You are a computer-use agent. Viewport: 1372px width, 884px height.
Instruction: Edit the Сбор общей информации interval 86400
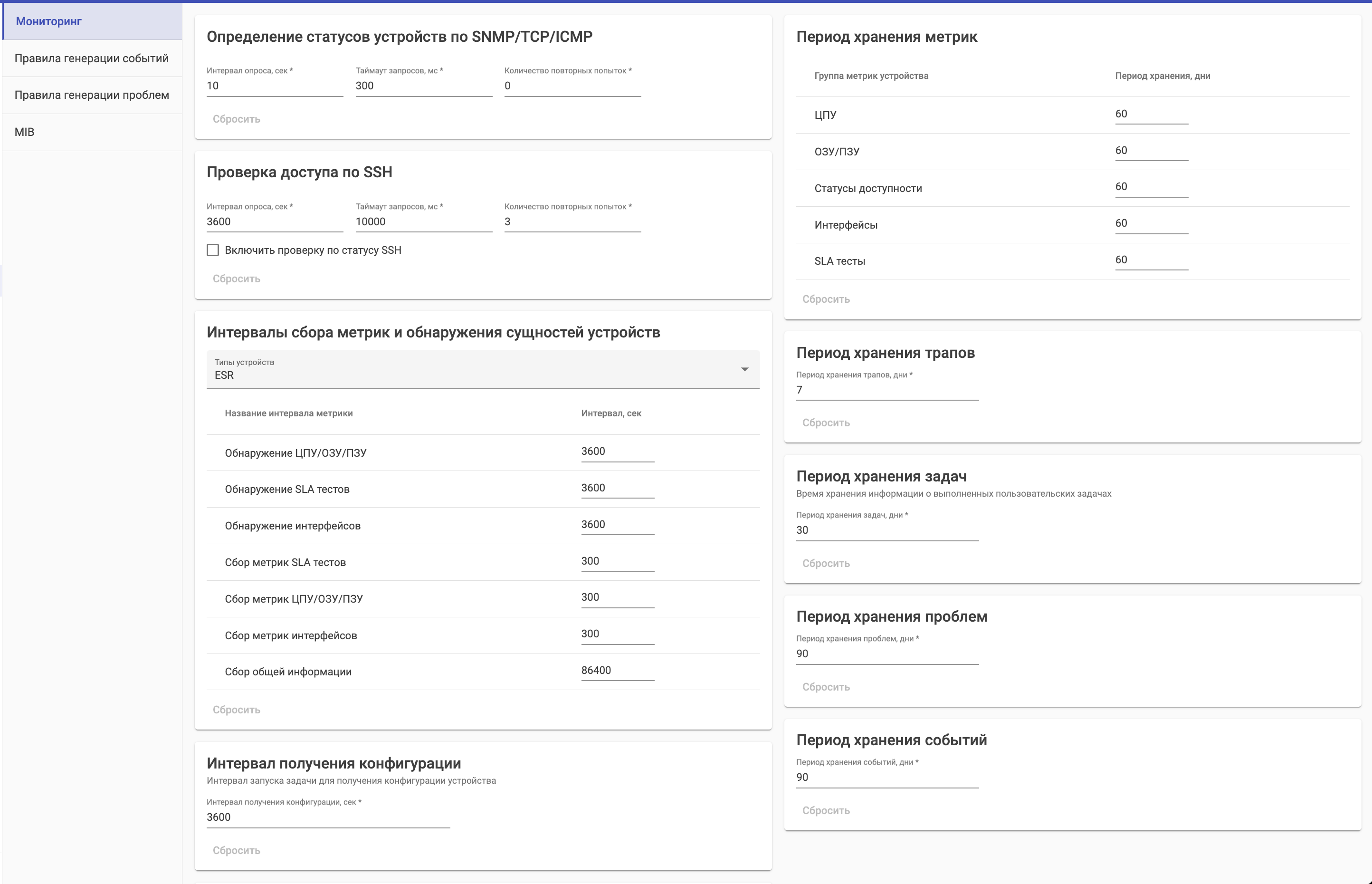[617, 671]
